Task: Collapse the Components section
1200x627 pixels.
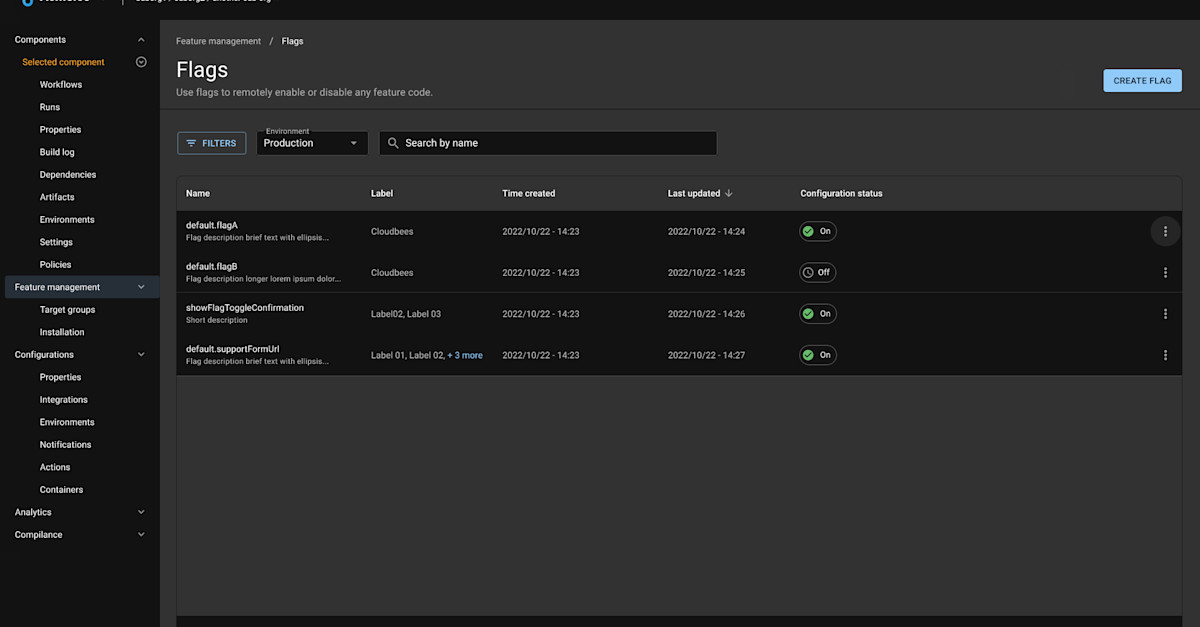Action: point(141,40)
